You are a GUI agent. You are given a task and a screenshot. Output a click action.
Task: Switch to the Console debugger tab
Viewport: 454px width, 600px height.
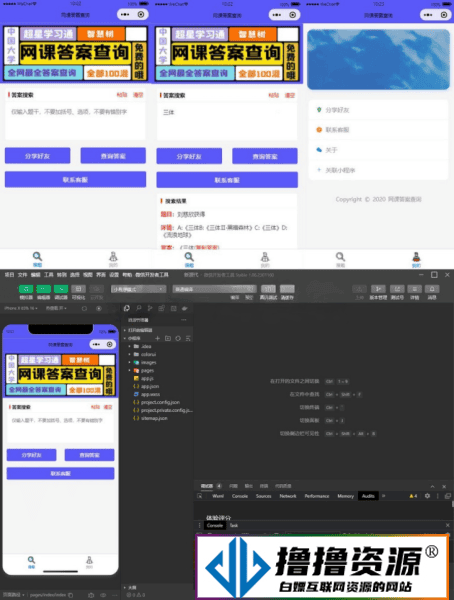[x=240, y=496]
